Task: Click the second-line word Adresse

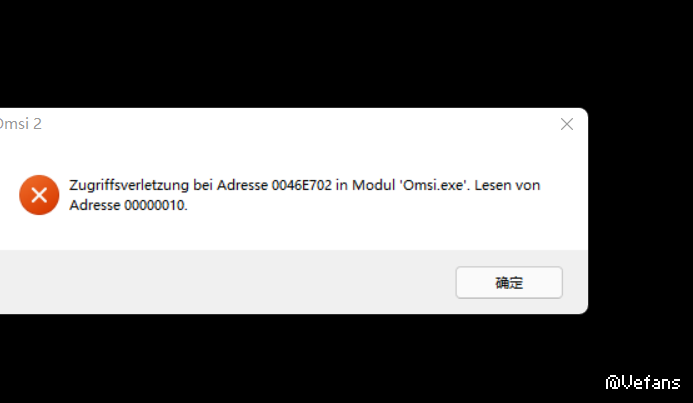Action: [x=95, y=205]
